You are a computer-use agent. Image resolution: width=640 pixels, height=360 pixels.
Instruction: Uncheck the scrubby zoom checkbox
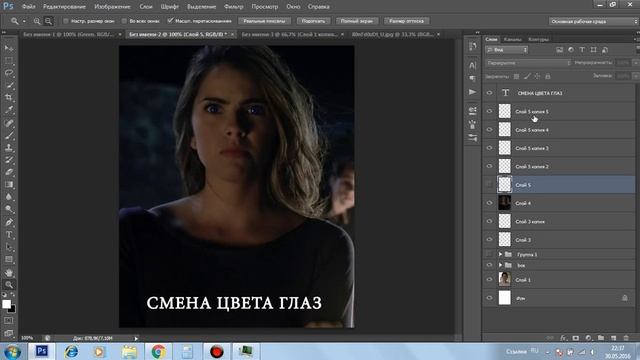pos(170,21)
